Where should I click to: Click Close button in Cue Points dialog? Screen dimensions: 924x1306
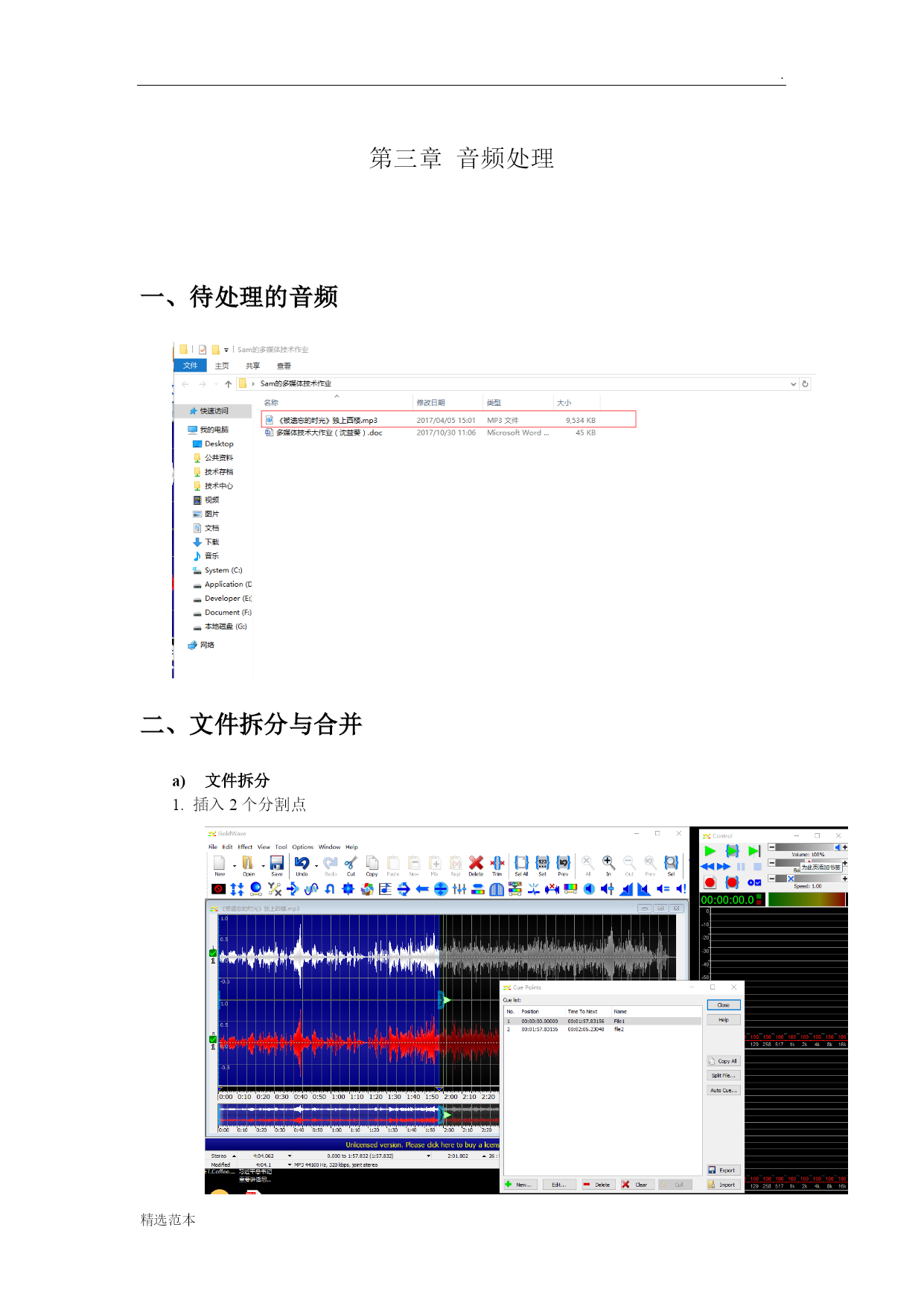coord(723,1005)
